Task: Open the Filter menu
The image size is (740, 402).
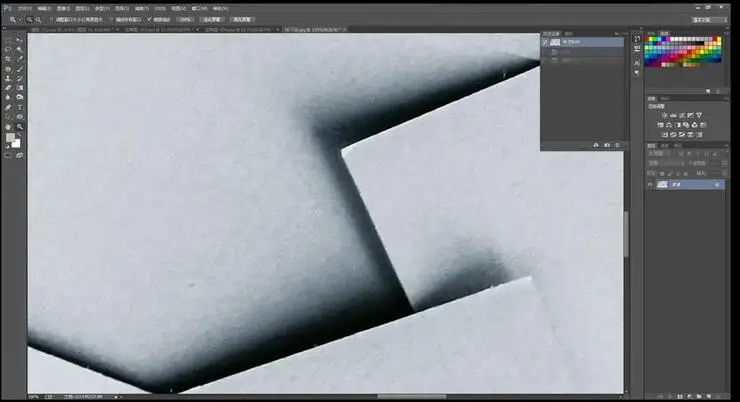Action: tap(141, 8)
